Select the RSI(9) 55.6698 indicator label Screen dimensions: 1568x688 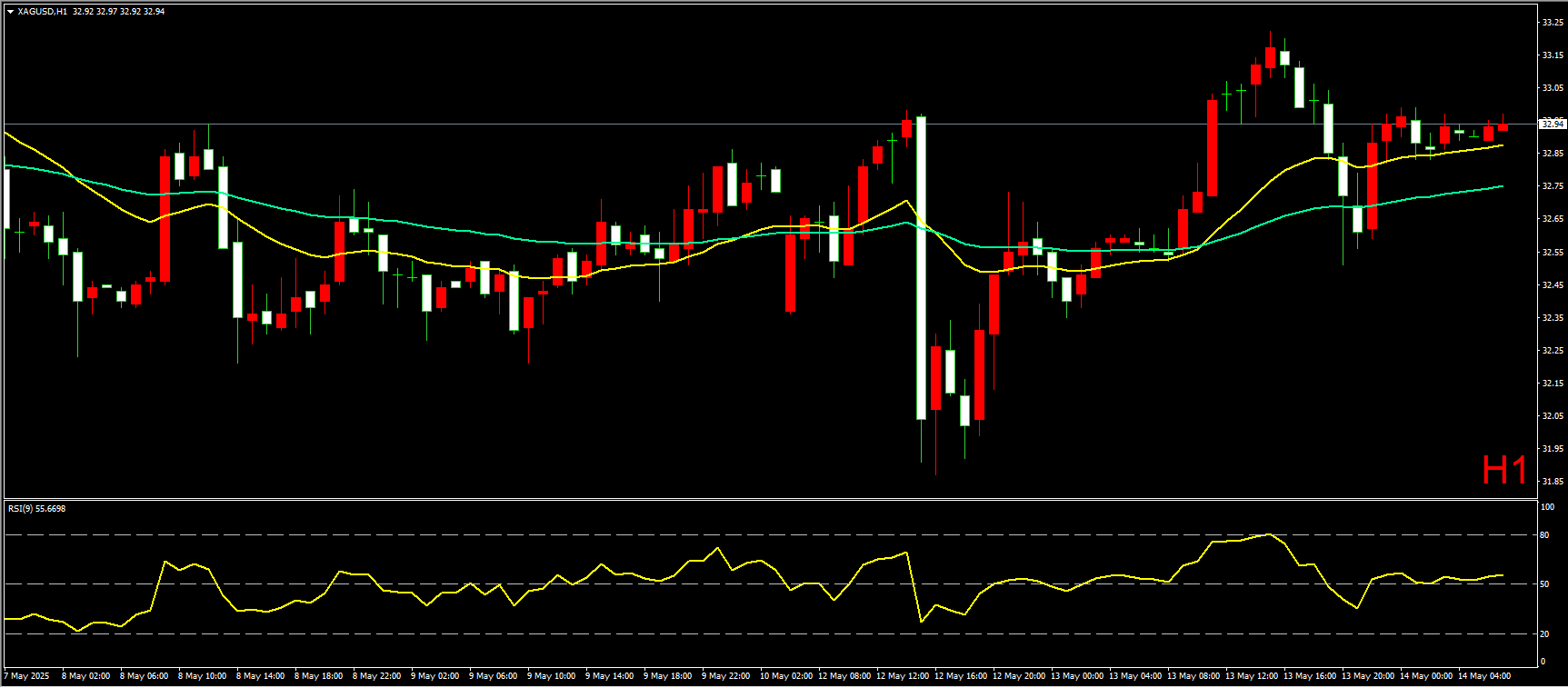[x=36, y=508]
